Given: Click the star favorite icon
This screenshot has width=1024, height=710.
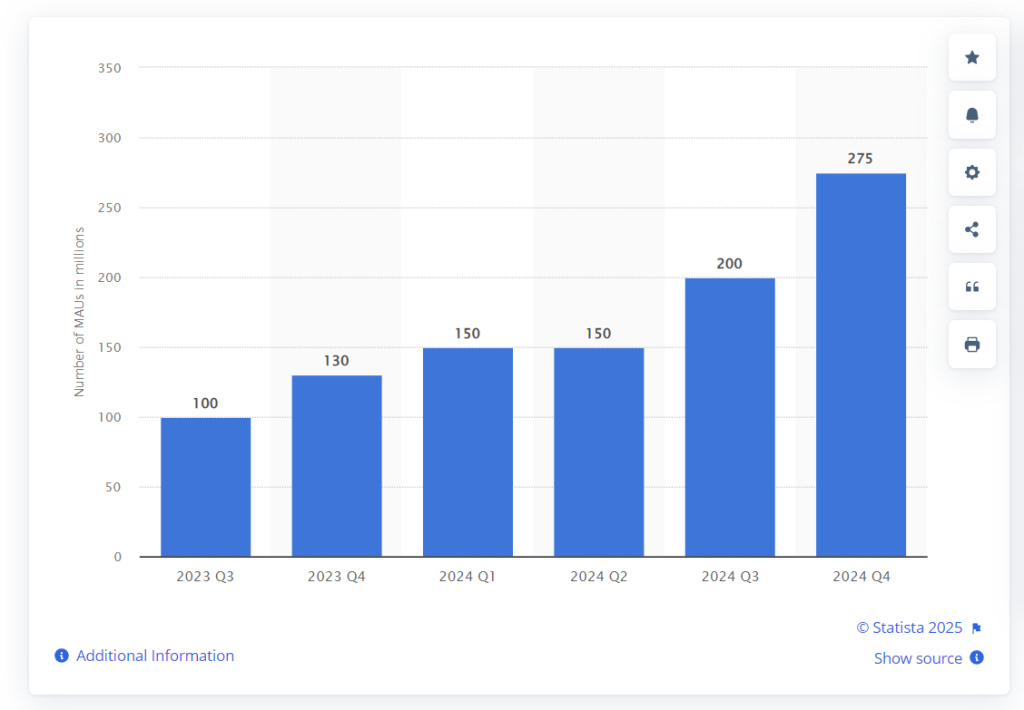Looking at the screenshot, I should (971, 58).
